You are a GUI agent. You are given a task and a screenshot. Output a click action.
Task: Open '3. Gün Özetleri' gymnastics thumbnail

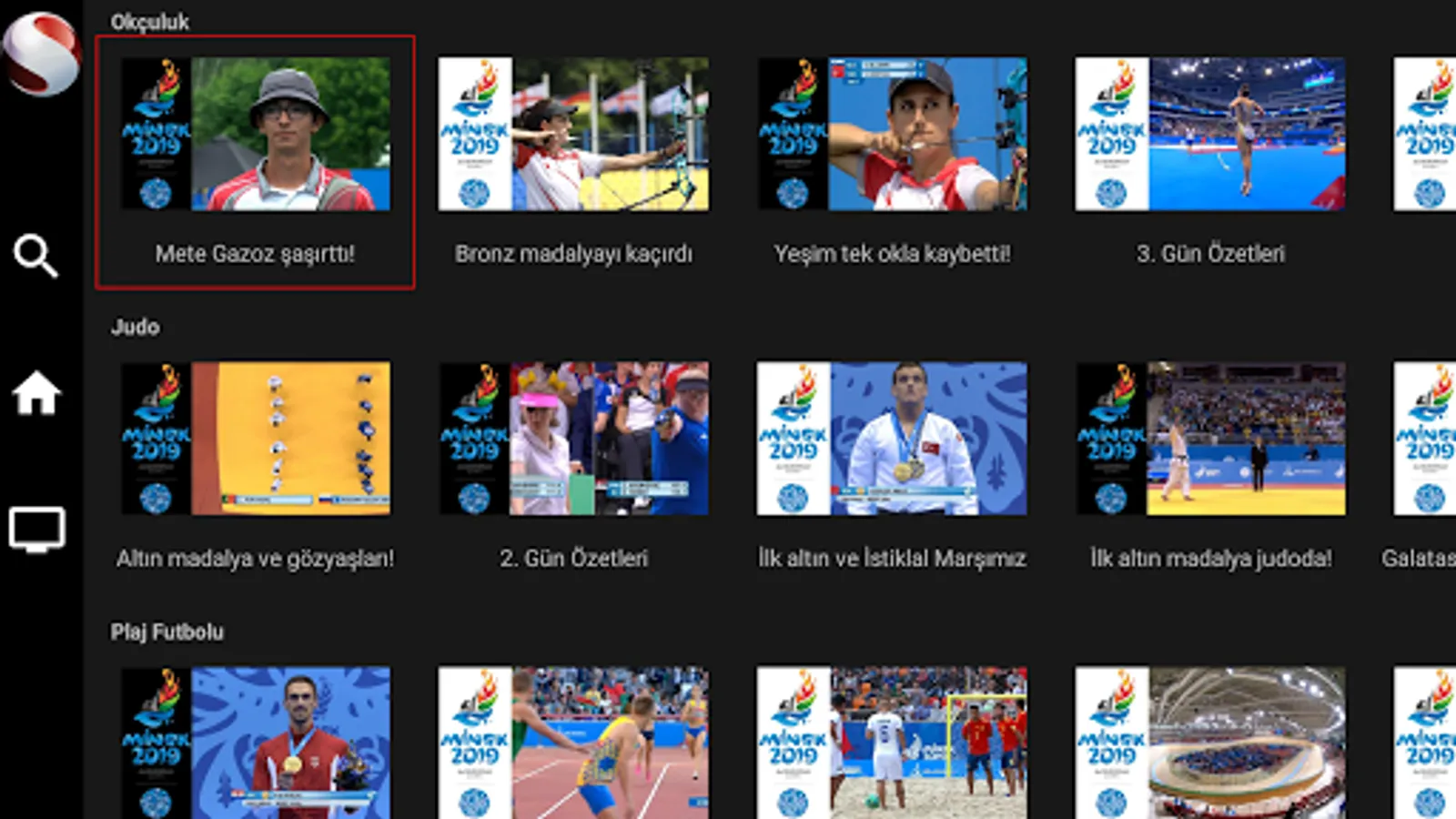click(1210, 134)
